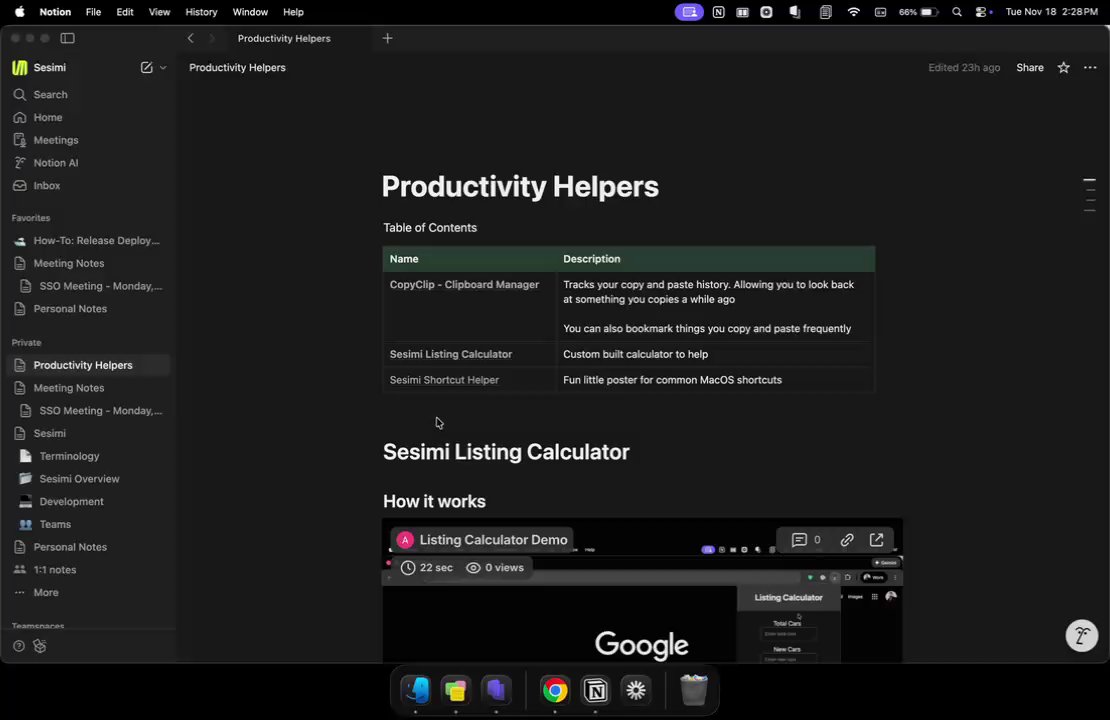Image resolution: width=1110 pixels, height=720 pixels.
Task: Click Productivity Helpers breadcrumb
Action: point(237,67)
